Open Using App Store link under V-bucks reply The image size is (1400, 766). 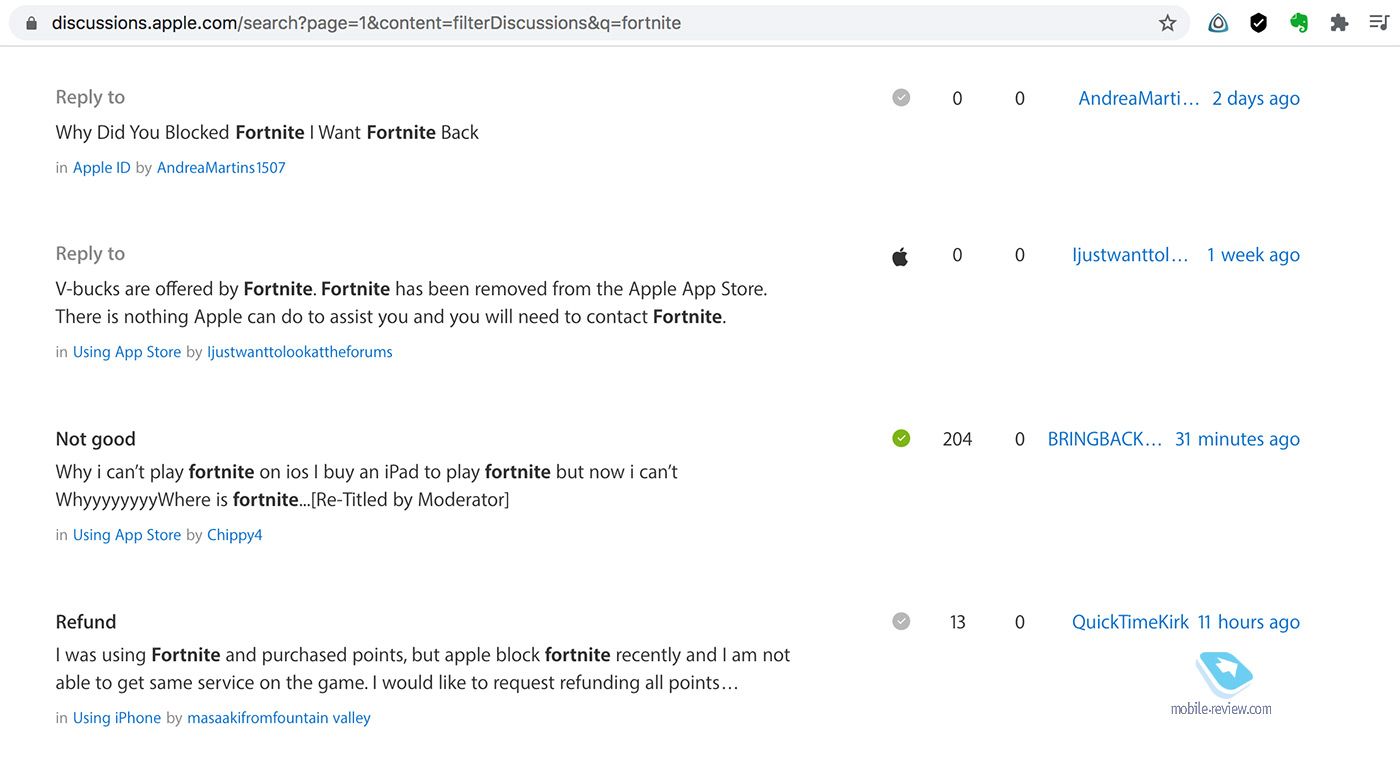click(x=127, y=352)
